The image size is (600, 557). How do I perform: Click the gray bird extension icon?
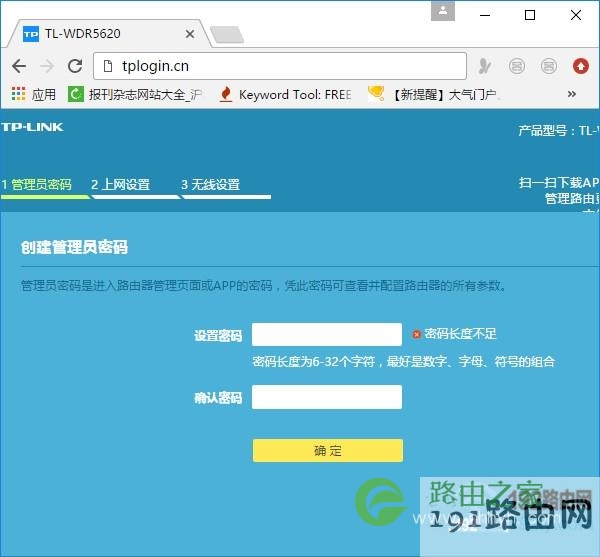tap(484, 66)
